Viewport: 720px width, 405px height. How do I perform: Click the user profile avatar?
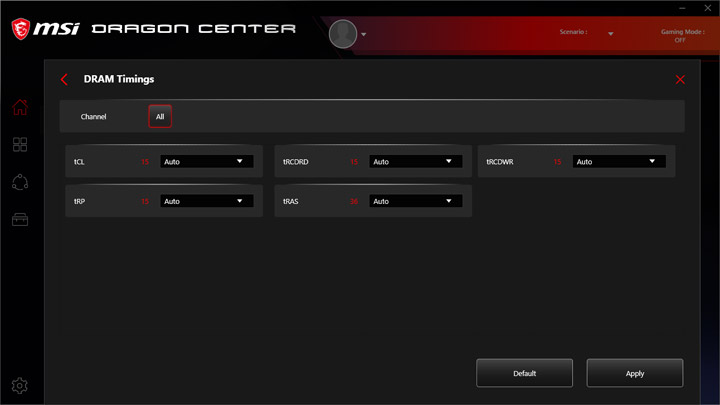coord(343,34)
